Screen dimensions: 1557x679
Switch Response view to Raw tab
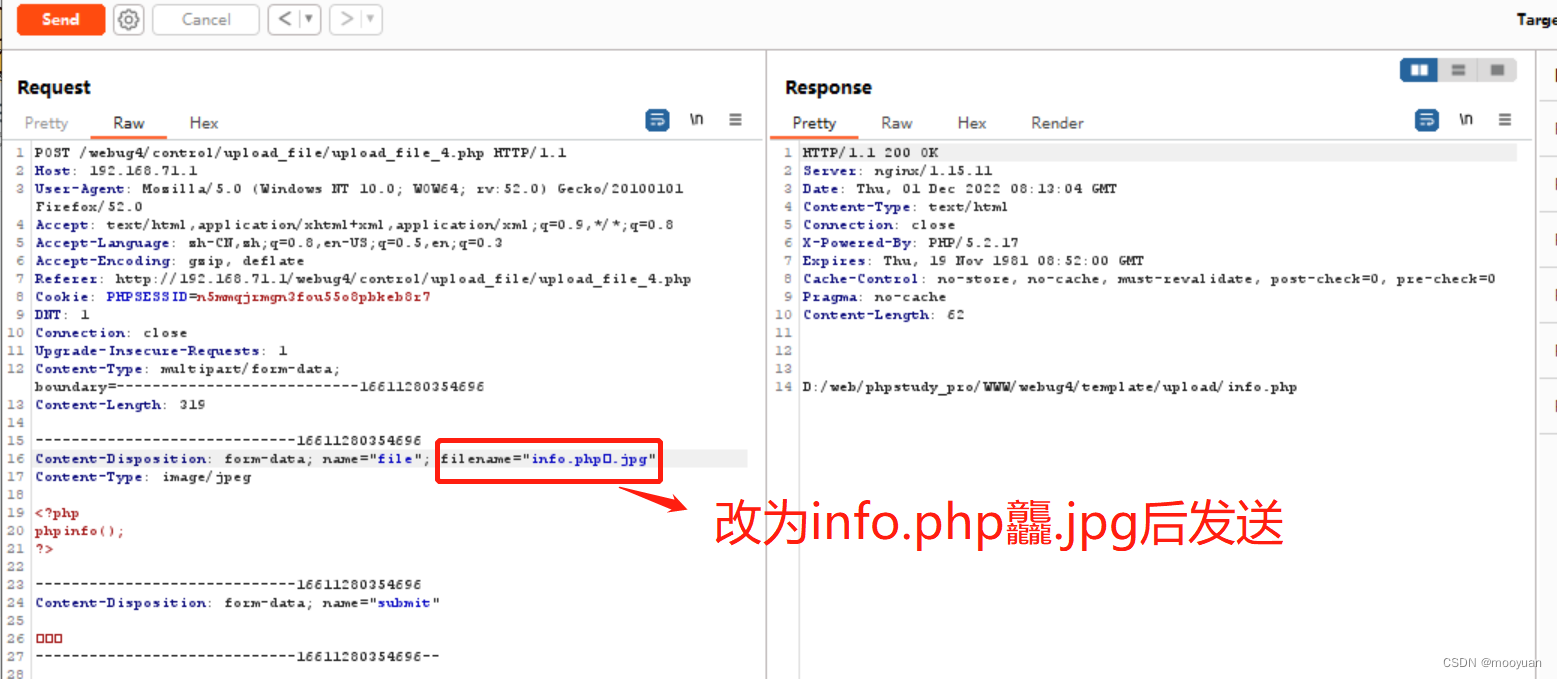pos(897,123)
